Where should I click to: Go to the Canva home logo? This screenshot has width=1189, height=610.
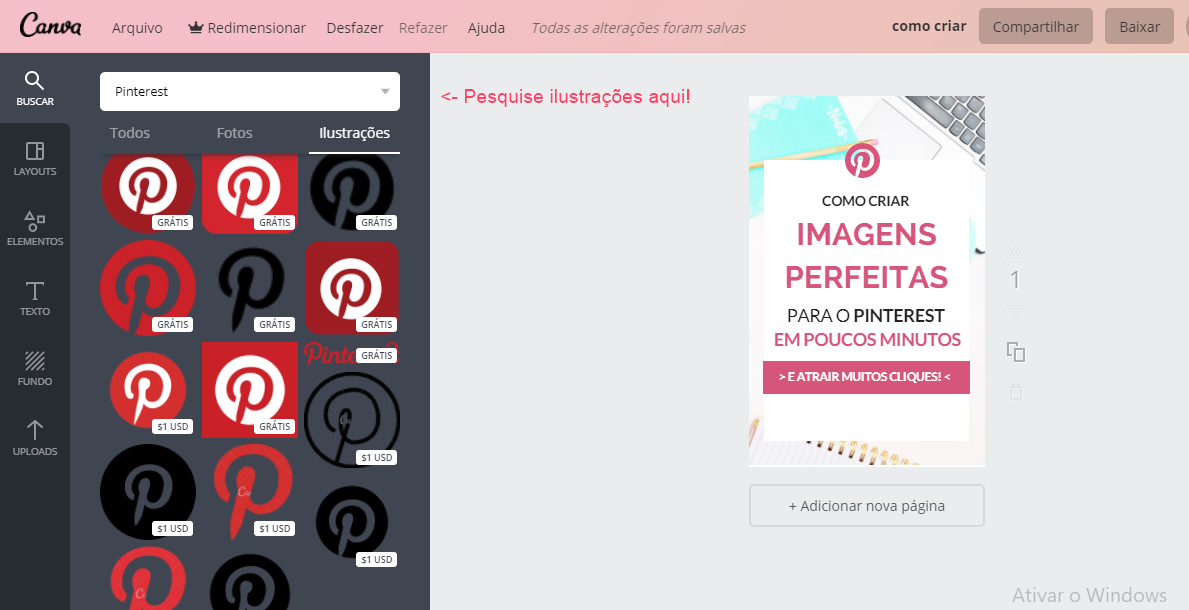coord(51,25)
